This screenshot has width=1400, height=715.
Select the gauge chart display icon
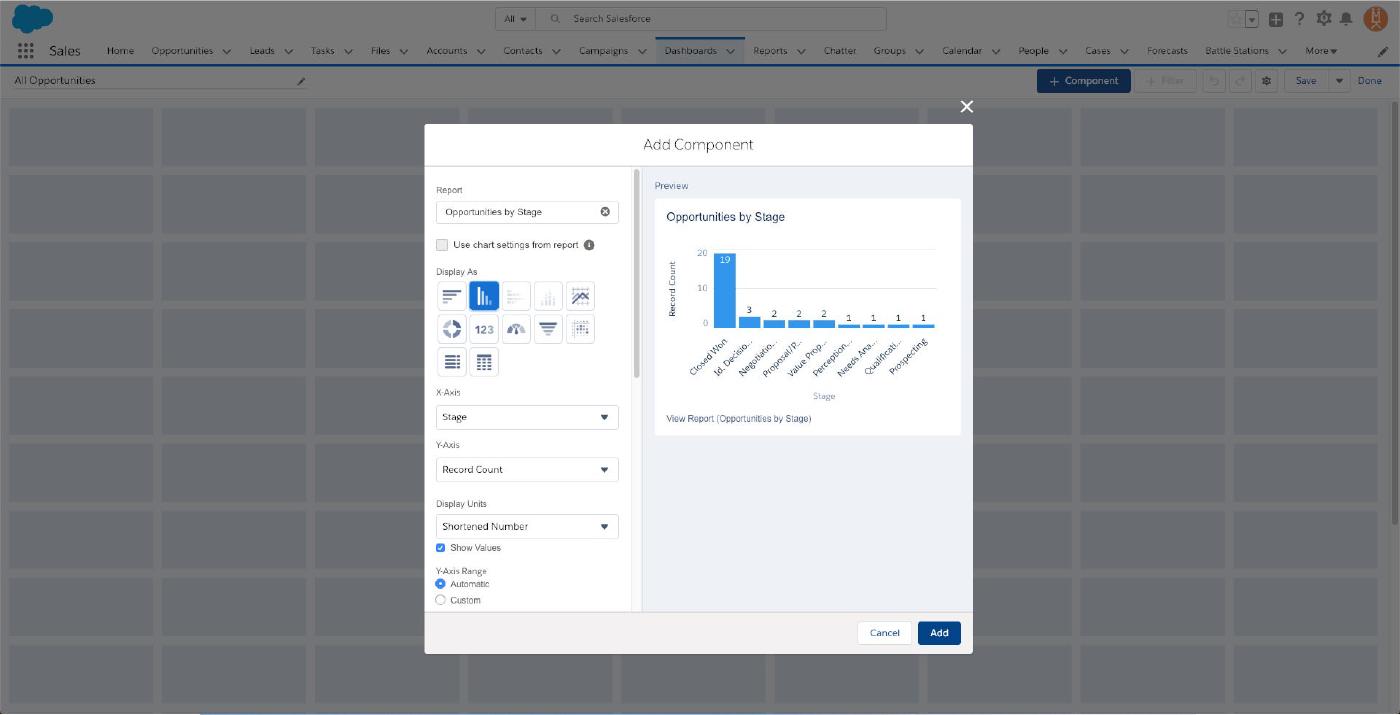tap(516, 329)
